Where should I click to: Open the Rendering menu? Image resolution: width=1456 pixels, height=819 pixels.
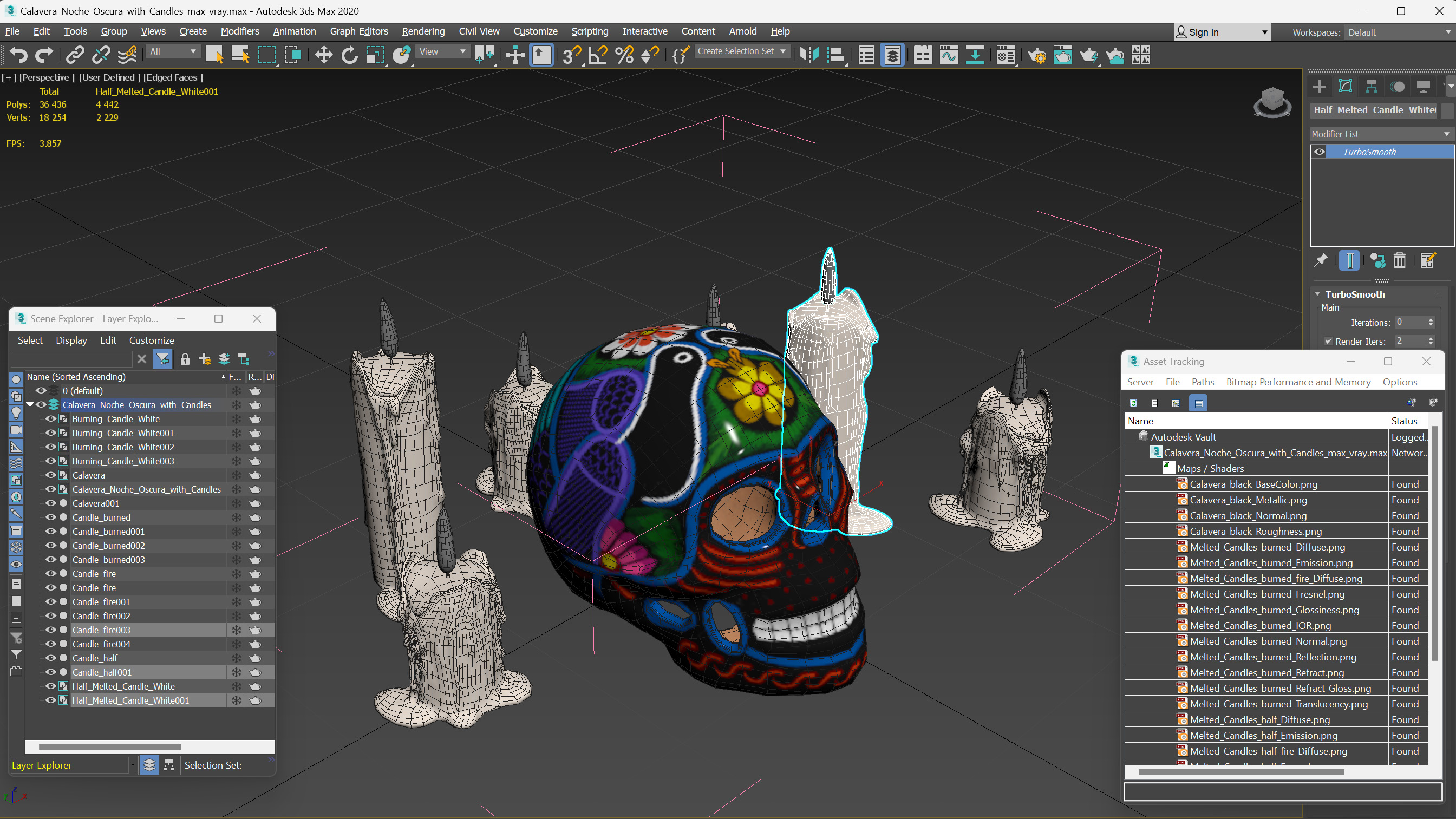pos(423,31)
